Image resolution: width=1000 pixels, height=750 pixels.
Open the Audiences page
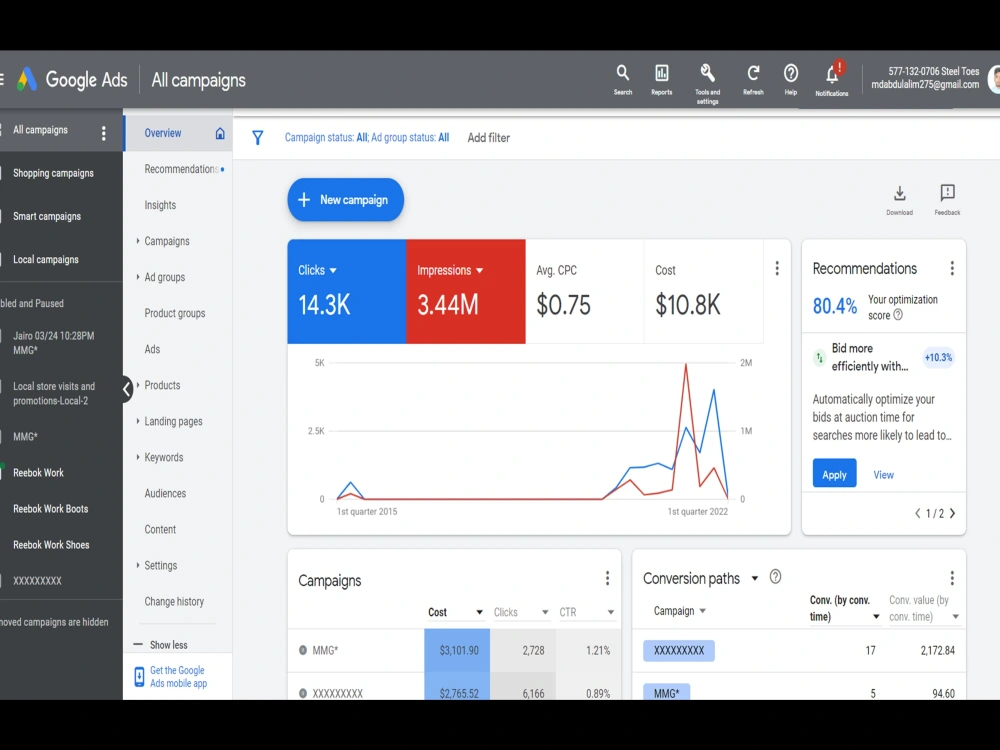165,494
